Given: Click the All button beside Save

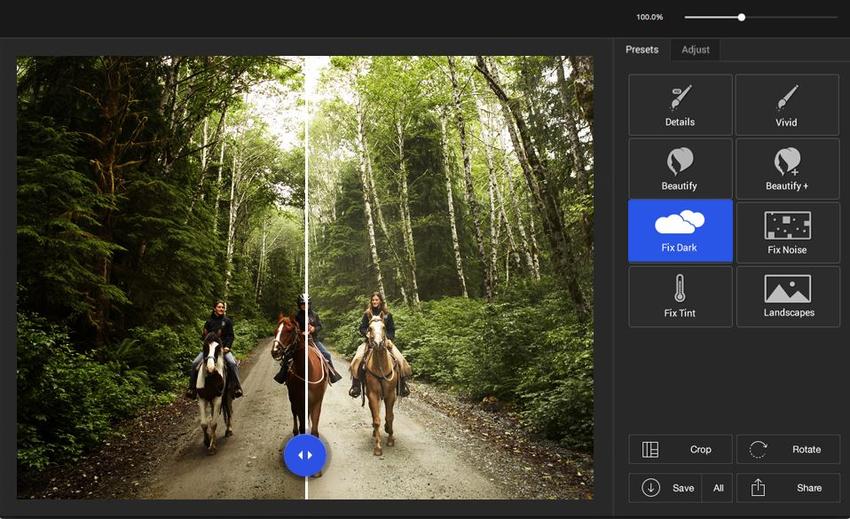Looking at the screenshot, I should pos(718,488).
